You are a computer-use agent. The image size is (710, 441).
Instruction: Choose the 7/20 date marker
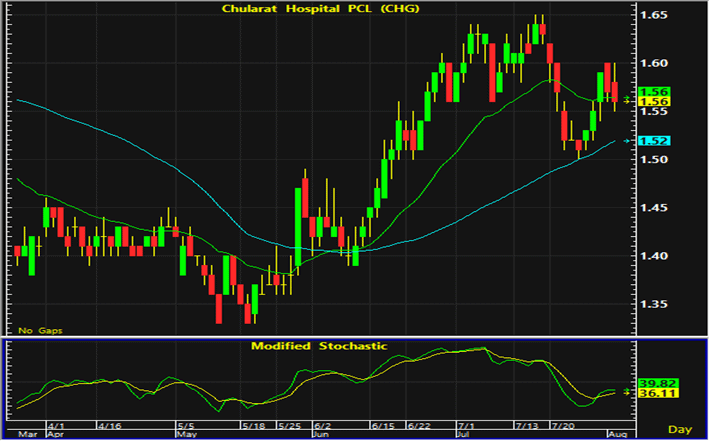(x=563, y=426)
